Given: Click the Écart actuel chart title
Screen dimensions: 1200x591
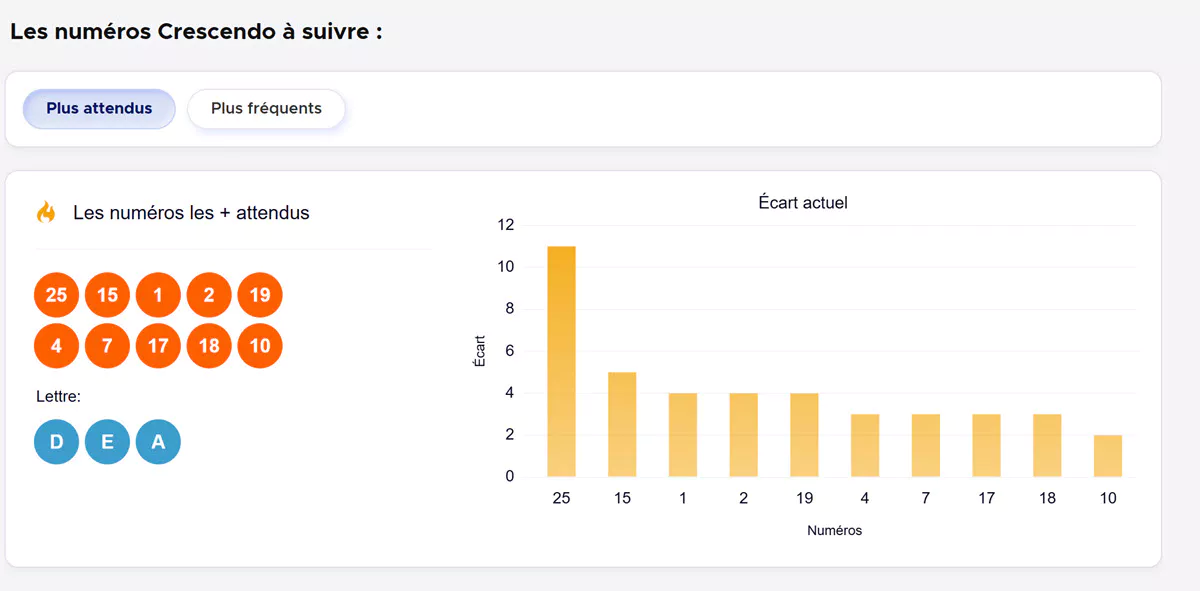Looking at the screenshot, I should click(801, 202).
